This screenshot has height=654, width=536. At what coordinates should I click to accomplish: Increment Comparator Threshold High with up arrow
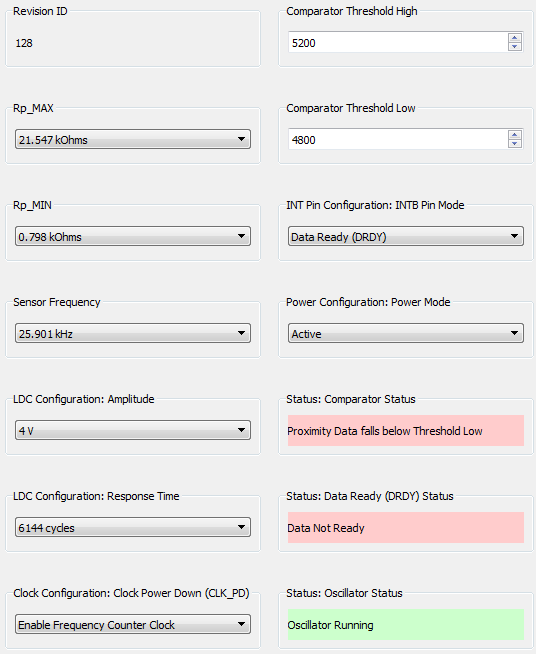[x=514, y=38]
